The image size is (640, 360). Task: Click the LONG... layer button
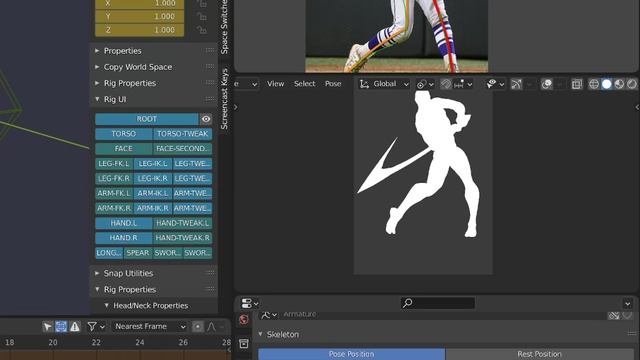(109, 253)
